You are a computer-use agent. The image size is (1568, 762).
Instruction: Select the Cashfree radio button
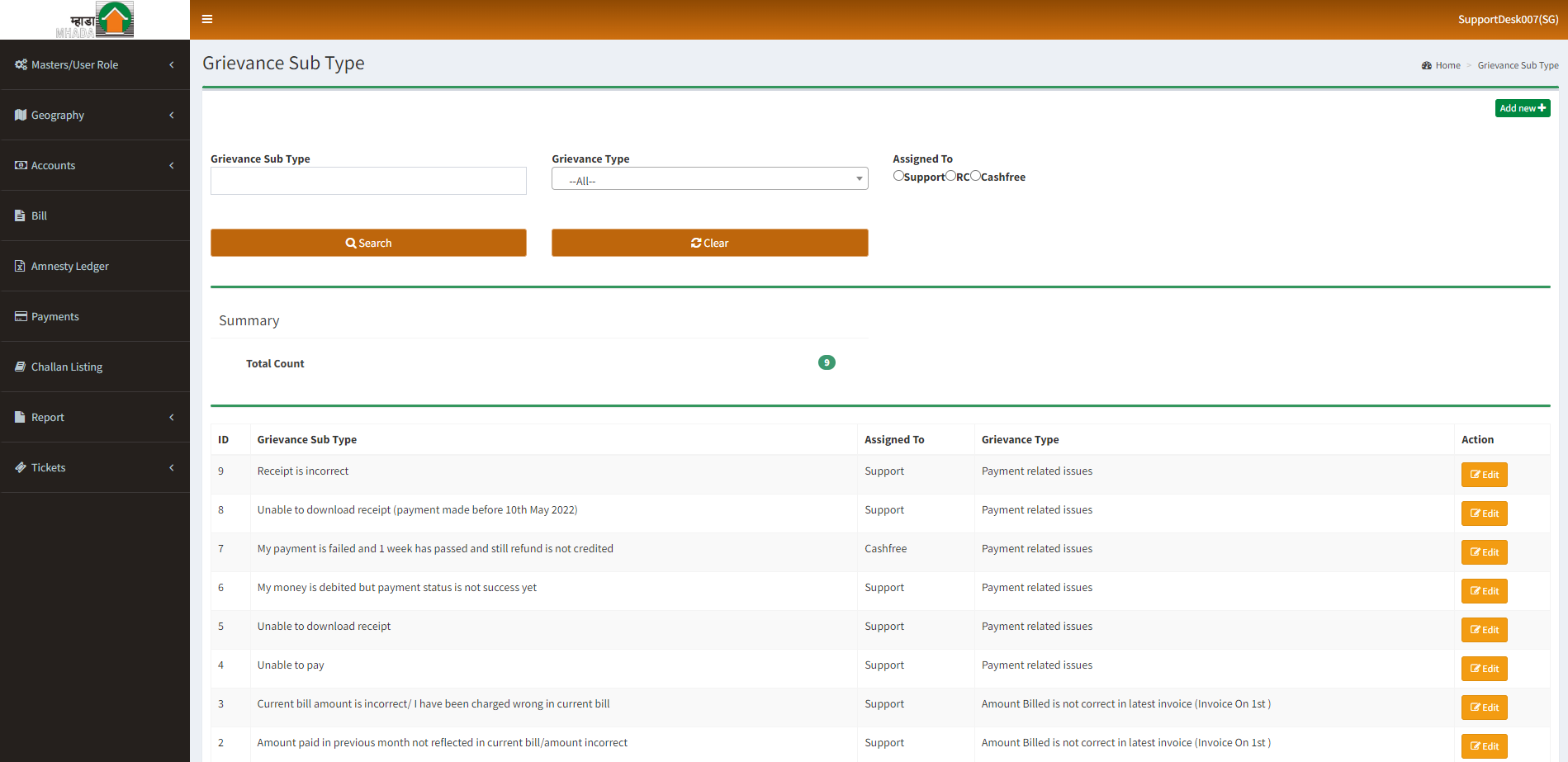(975, 176)
